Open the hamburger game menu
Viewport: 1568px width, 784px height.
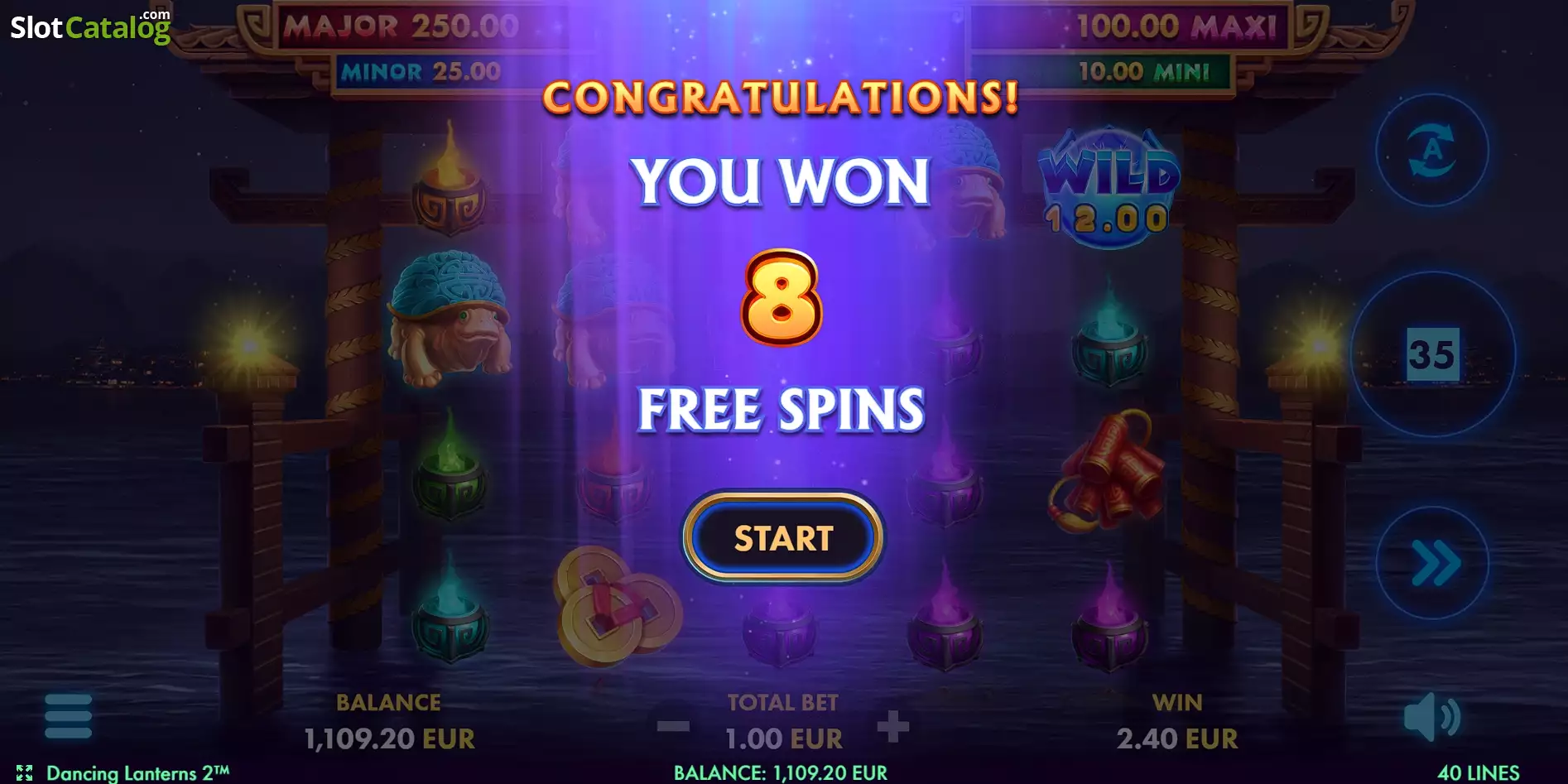point(68,716)
